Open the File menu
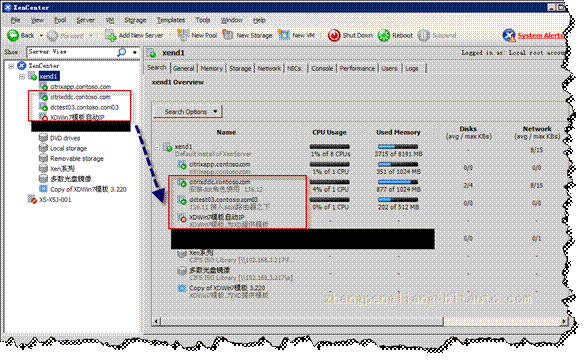This screenshot has width=588, height=361. 16,20
